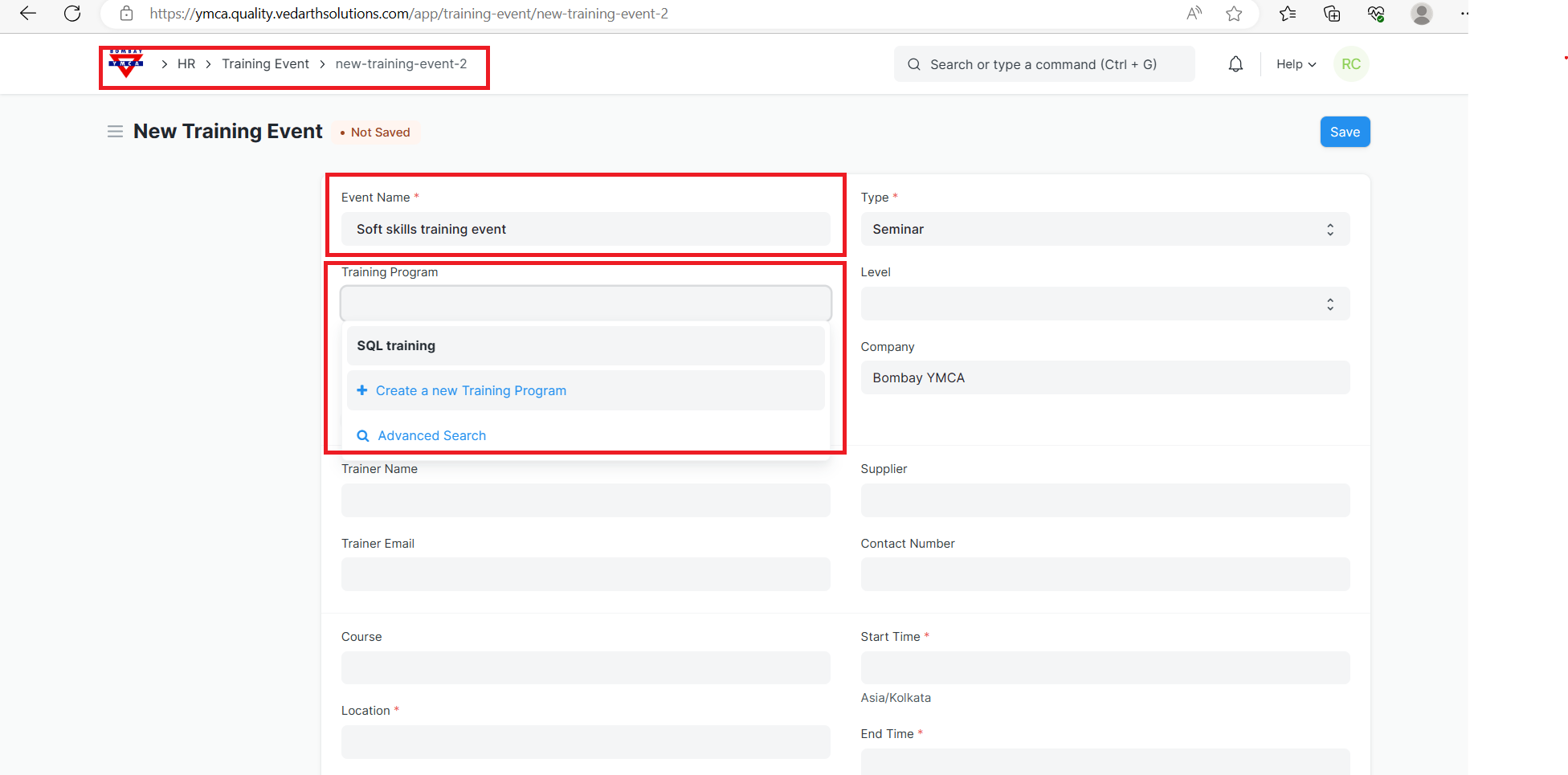Viewport: 1568px width, 775px height.
Task: Add page to favorites star icon
Action: pos(1234,14)
